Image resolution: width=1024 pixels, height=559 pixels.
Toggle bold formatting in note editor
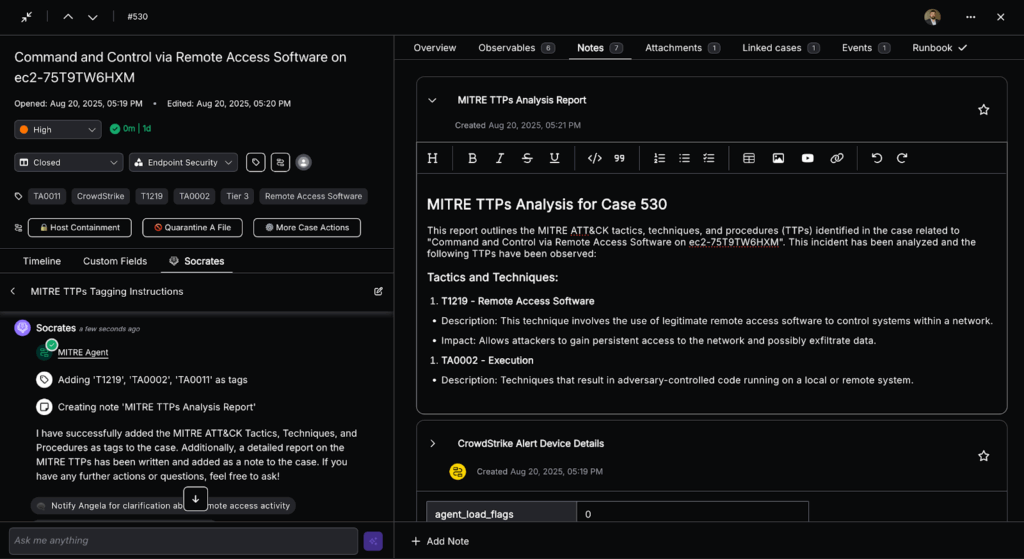472,158
